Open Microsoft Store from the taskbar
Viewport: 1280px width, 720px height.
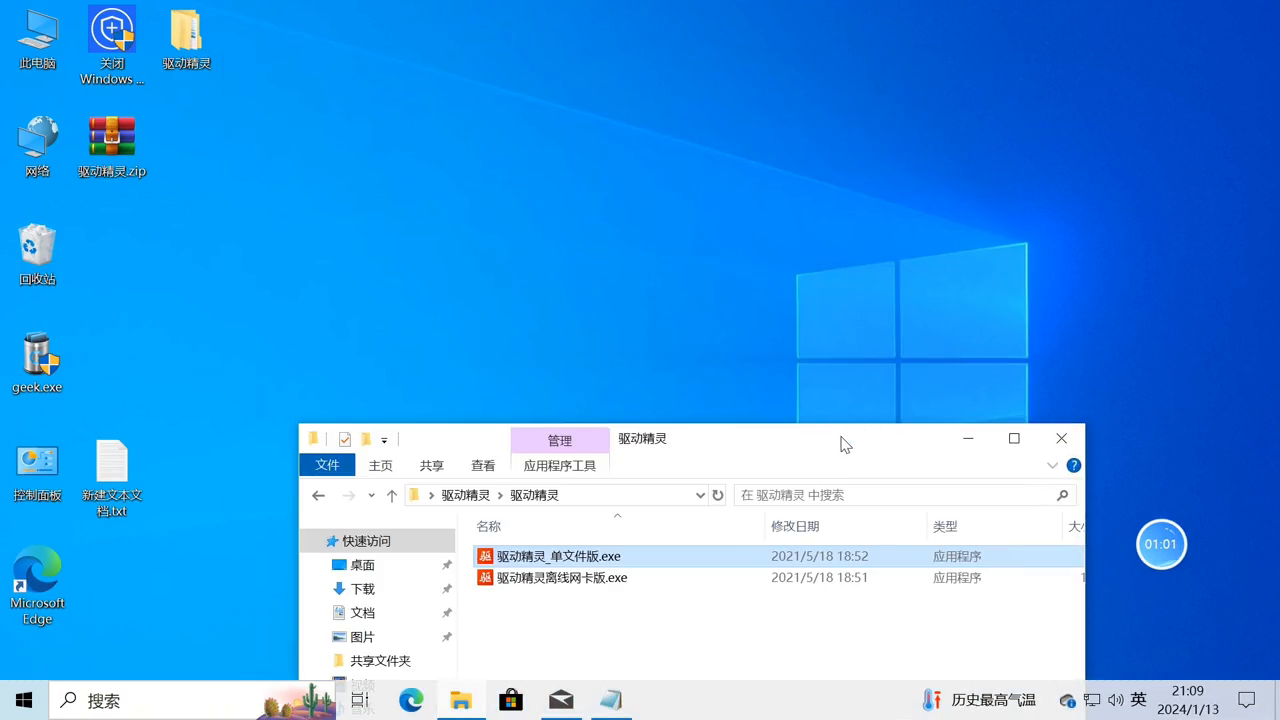[511, 700]
